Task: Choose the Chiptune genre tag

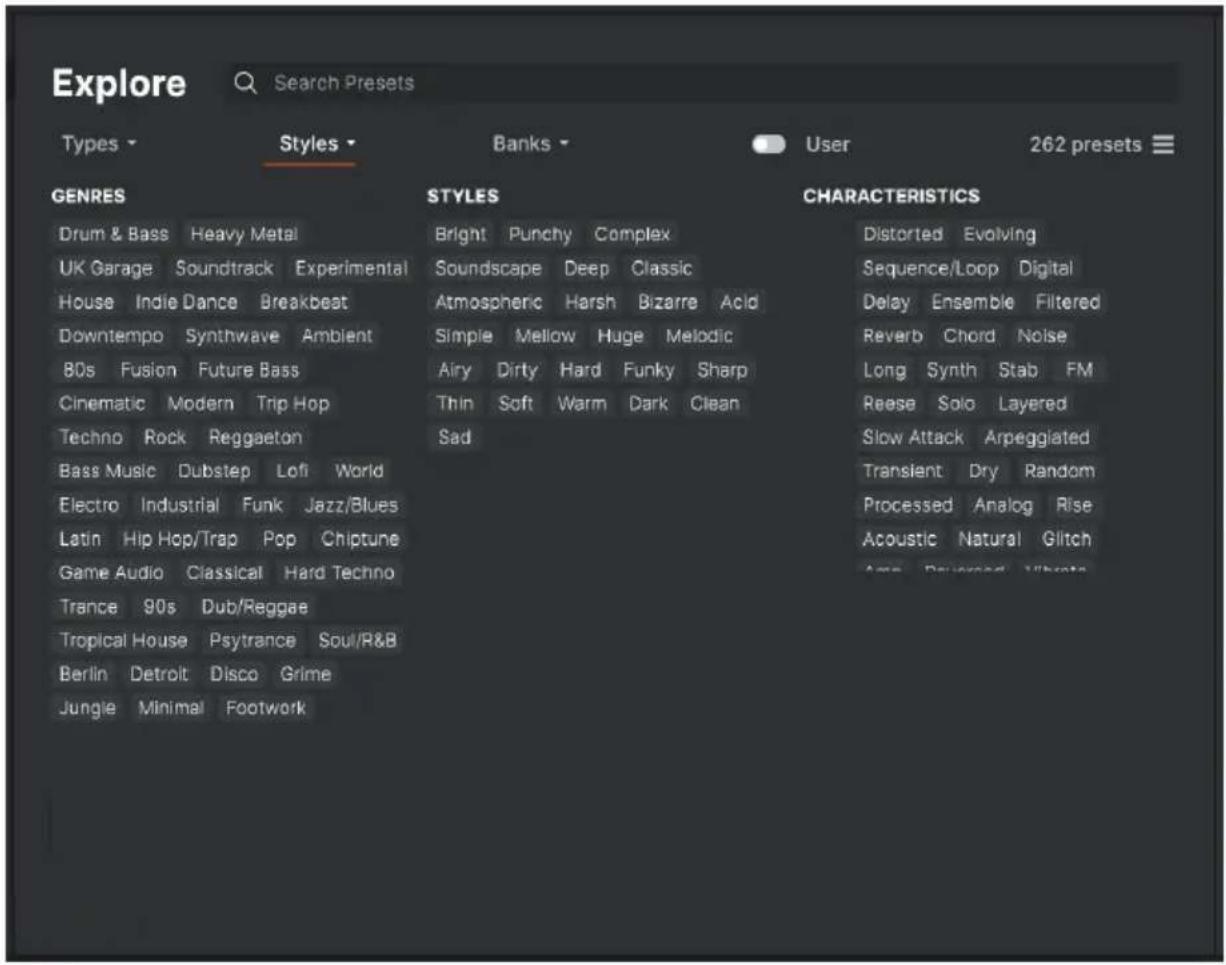Action: tap(360, 539)
